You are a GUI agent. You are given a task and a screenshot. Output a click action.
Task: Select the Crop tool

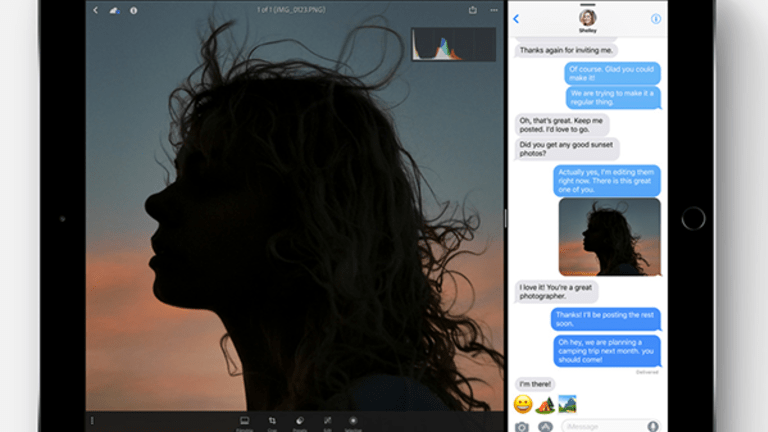(272, 423)
